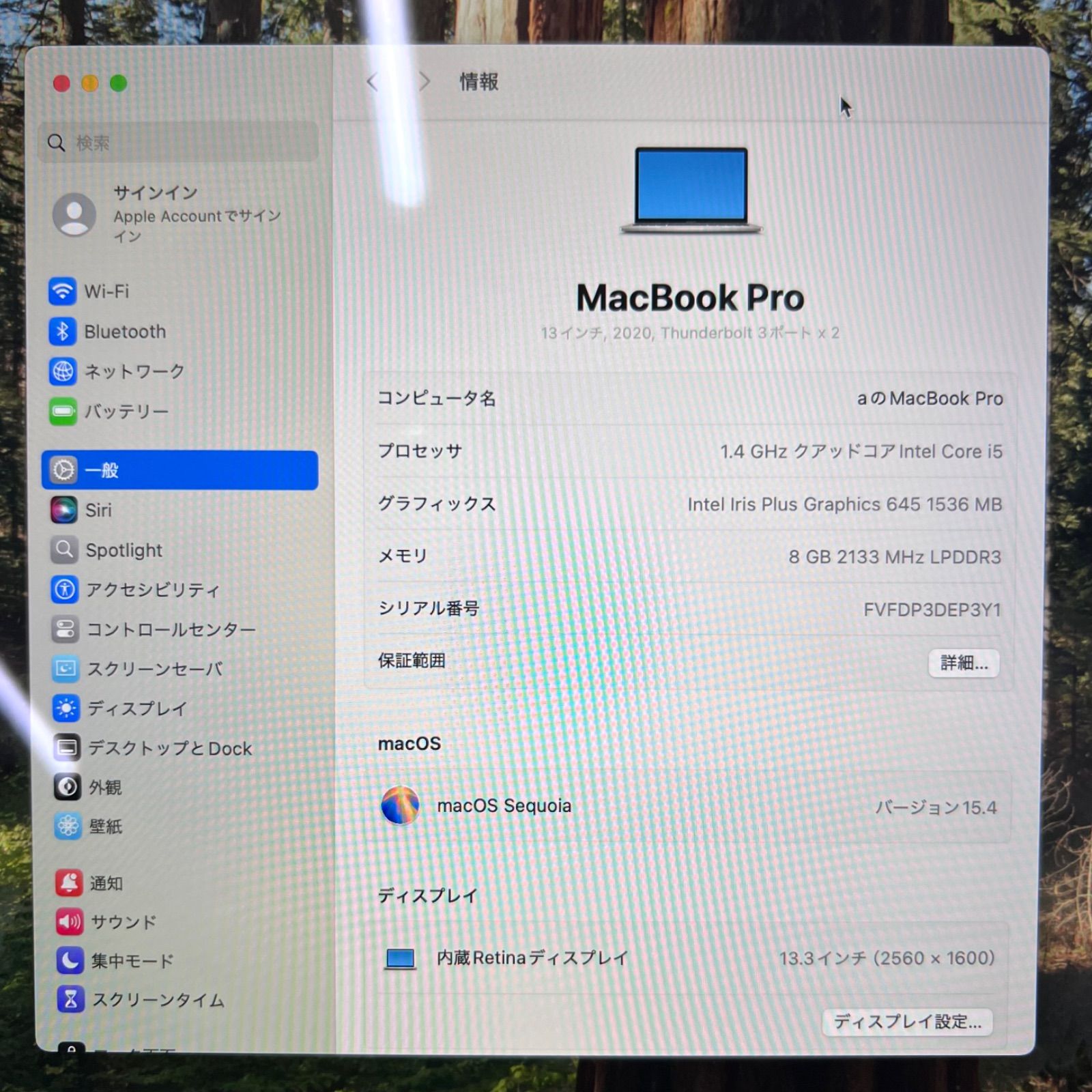Click the macOS Sequoia logo icon

400,805
